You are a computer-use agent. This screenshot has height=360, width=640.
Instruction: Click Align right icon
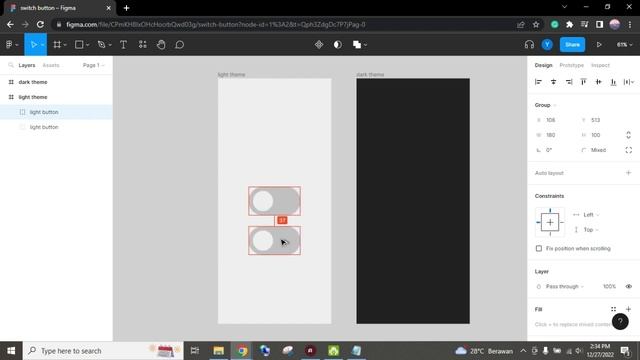(569, 82)
